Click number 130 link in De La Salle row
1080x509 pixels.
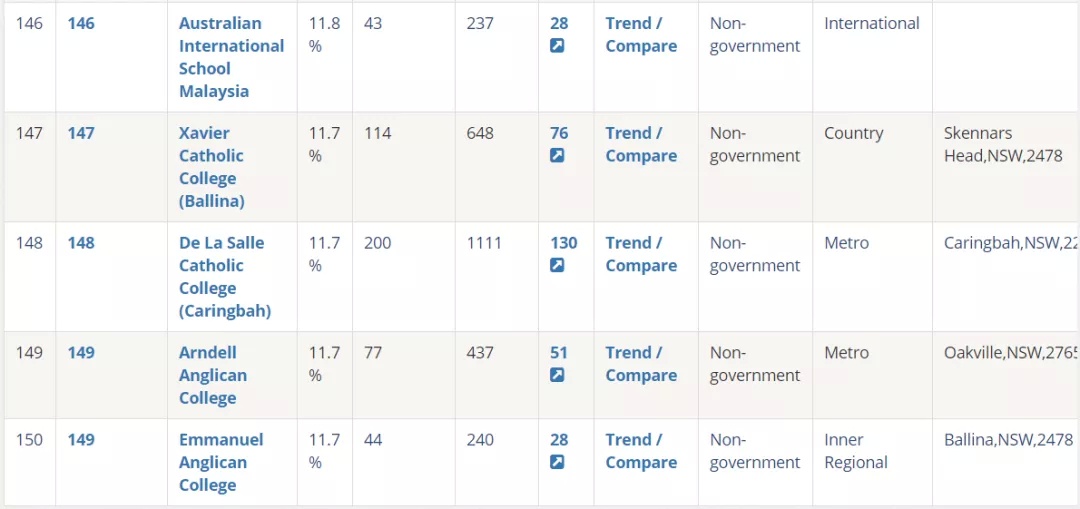(563, 242)
